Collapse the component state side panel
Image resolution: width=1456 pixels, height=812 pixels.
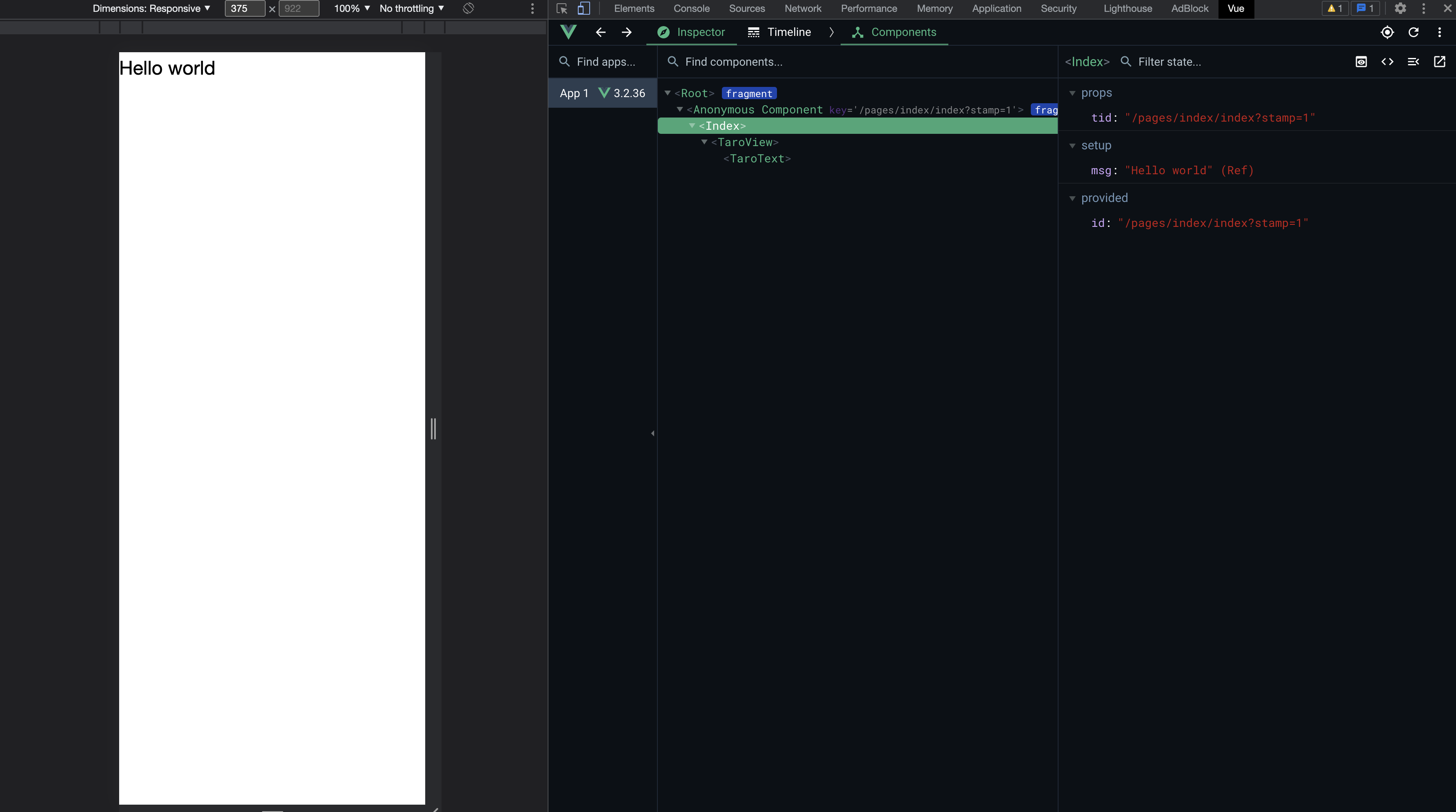(1414, 62)
